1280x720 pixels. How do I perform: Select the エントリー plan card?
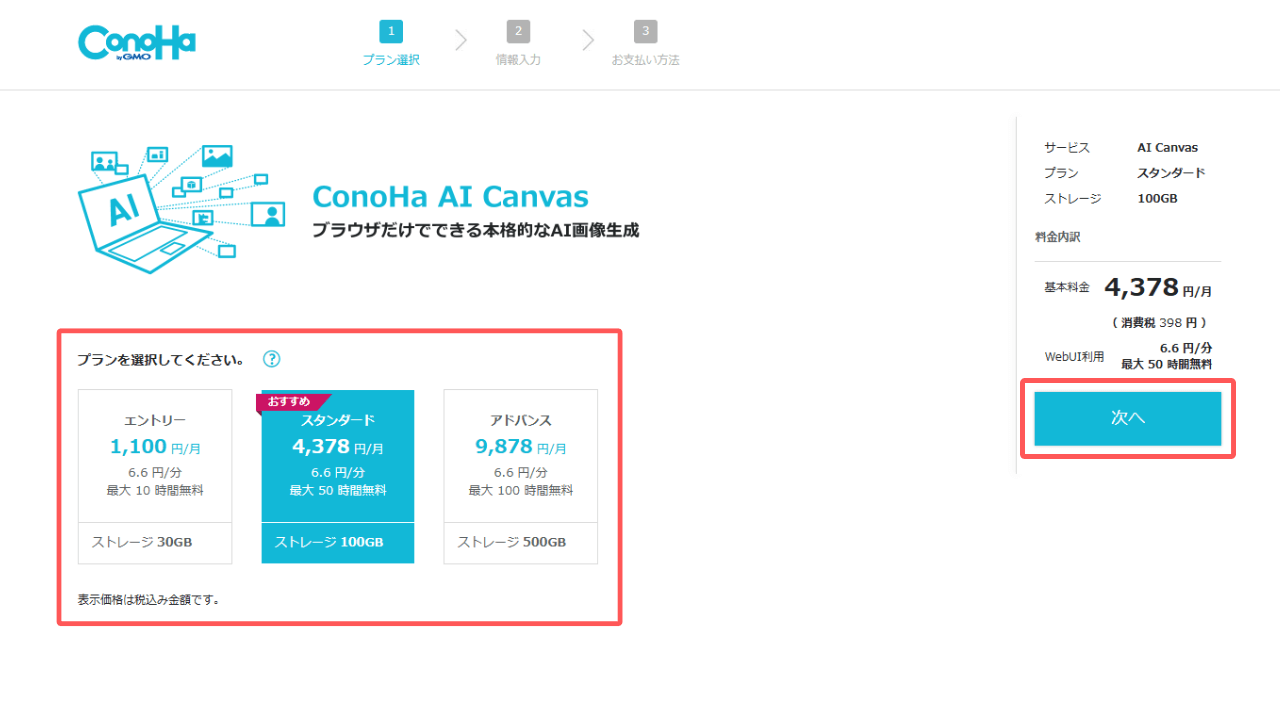tap(155, 476)
